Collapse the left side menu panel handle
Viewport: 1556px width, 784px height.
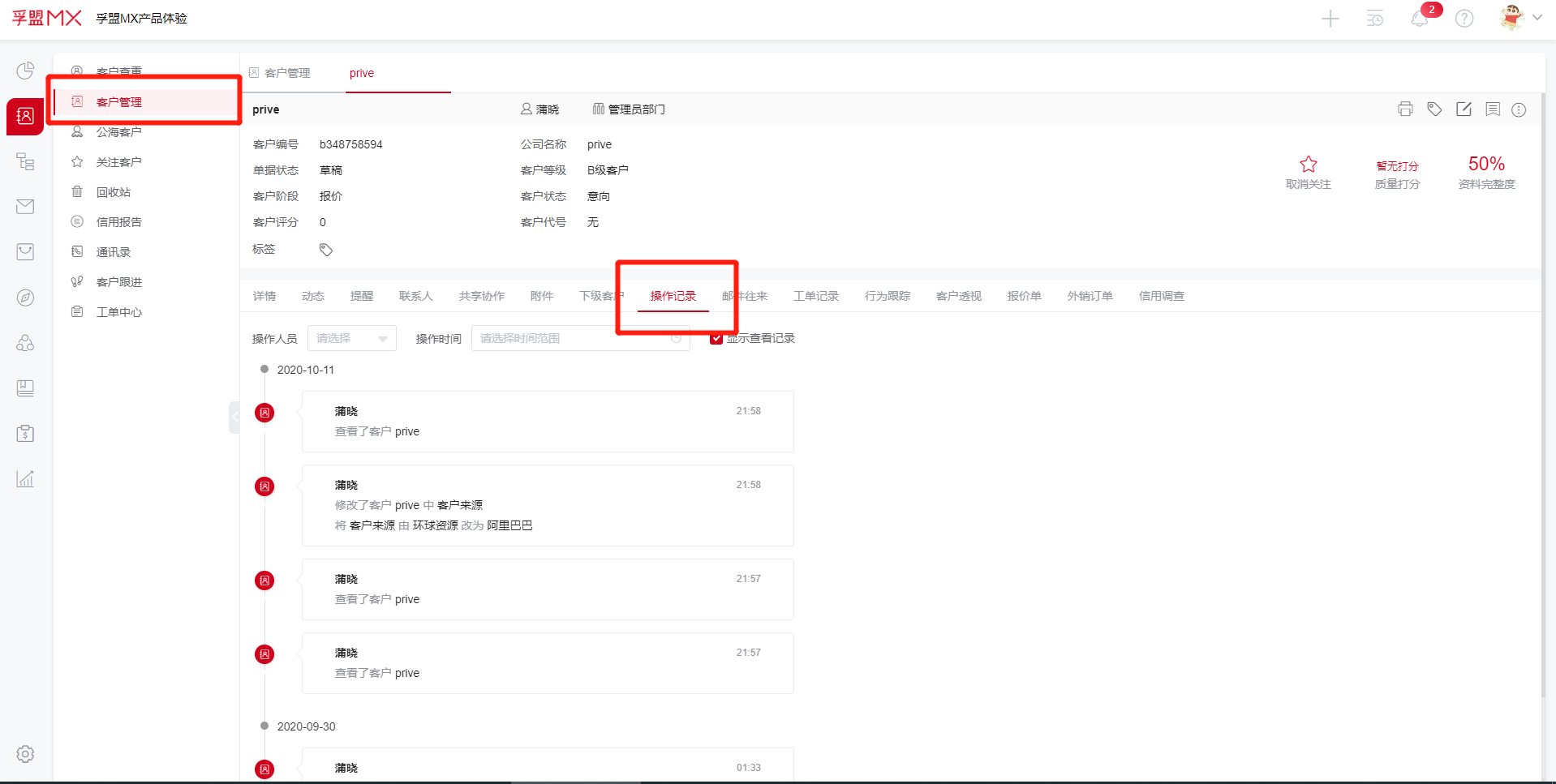click(234, 418)
